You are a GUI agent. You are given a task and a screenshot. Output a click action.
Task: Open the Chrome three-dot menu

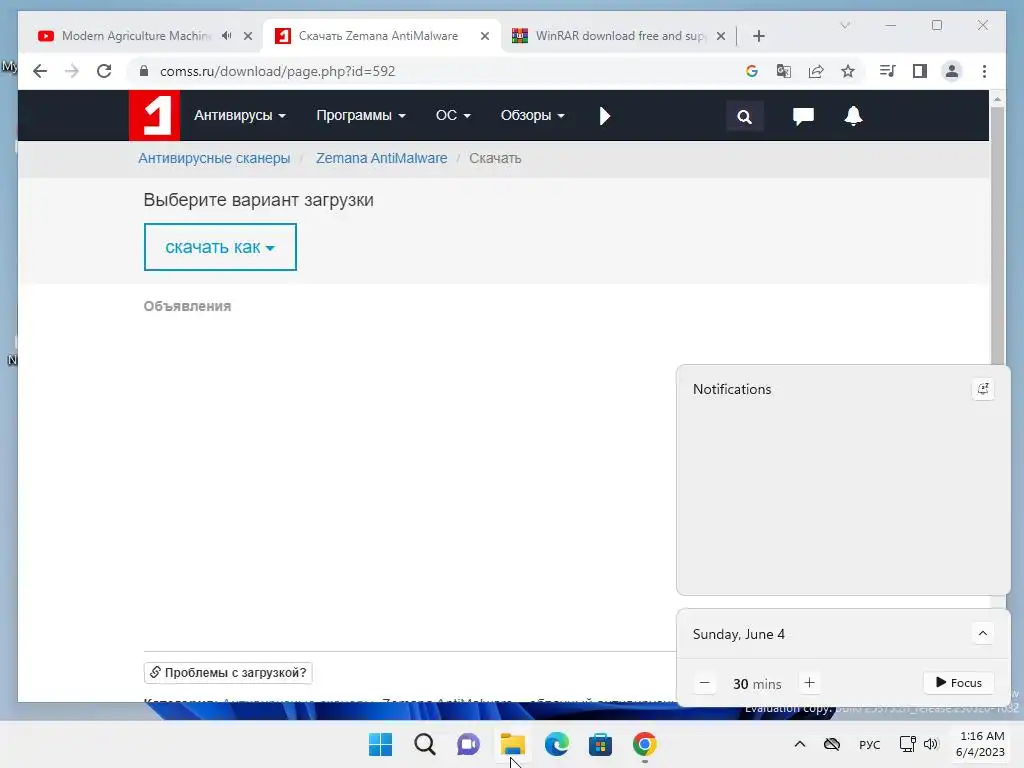[984, 71]
